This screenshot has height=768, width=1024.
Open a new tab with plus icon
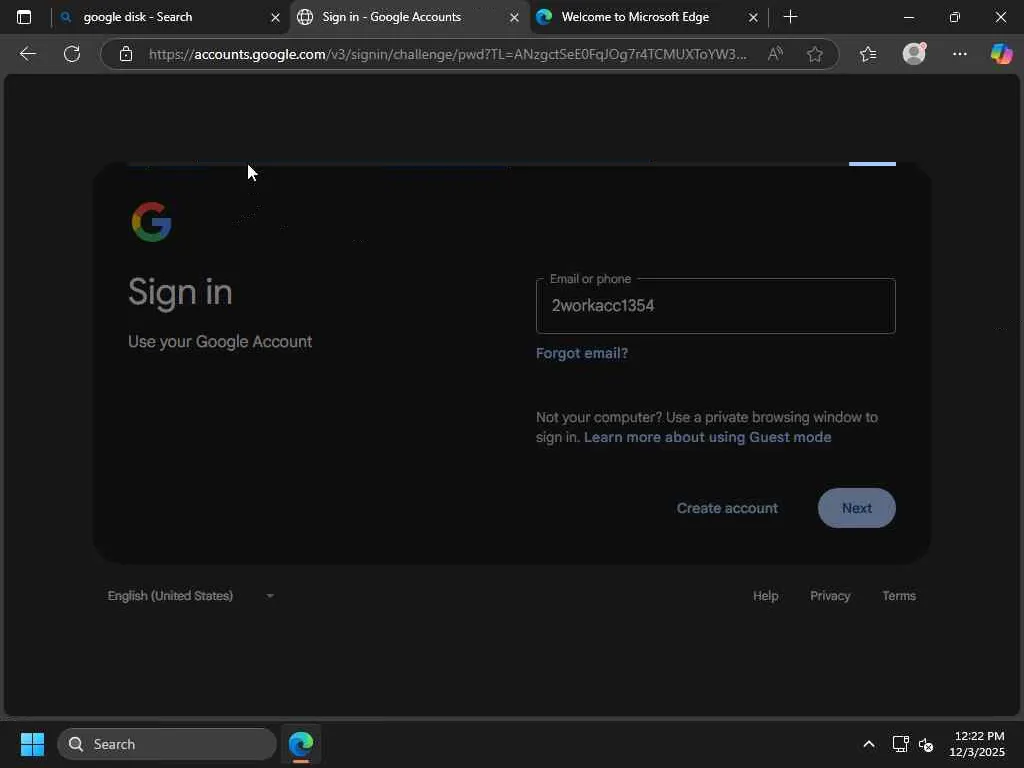[790, 17]
